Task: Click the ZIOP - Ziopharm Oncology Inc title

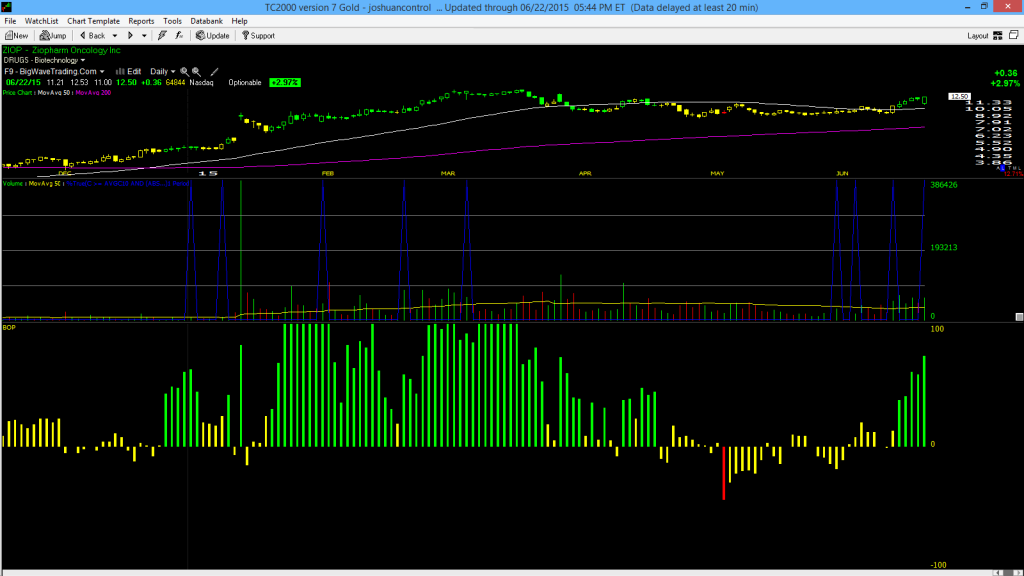Action: click(x=61, y=50)
